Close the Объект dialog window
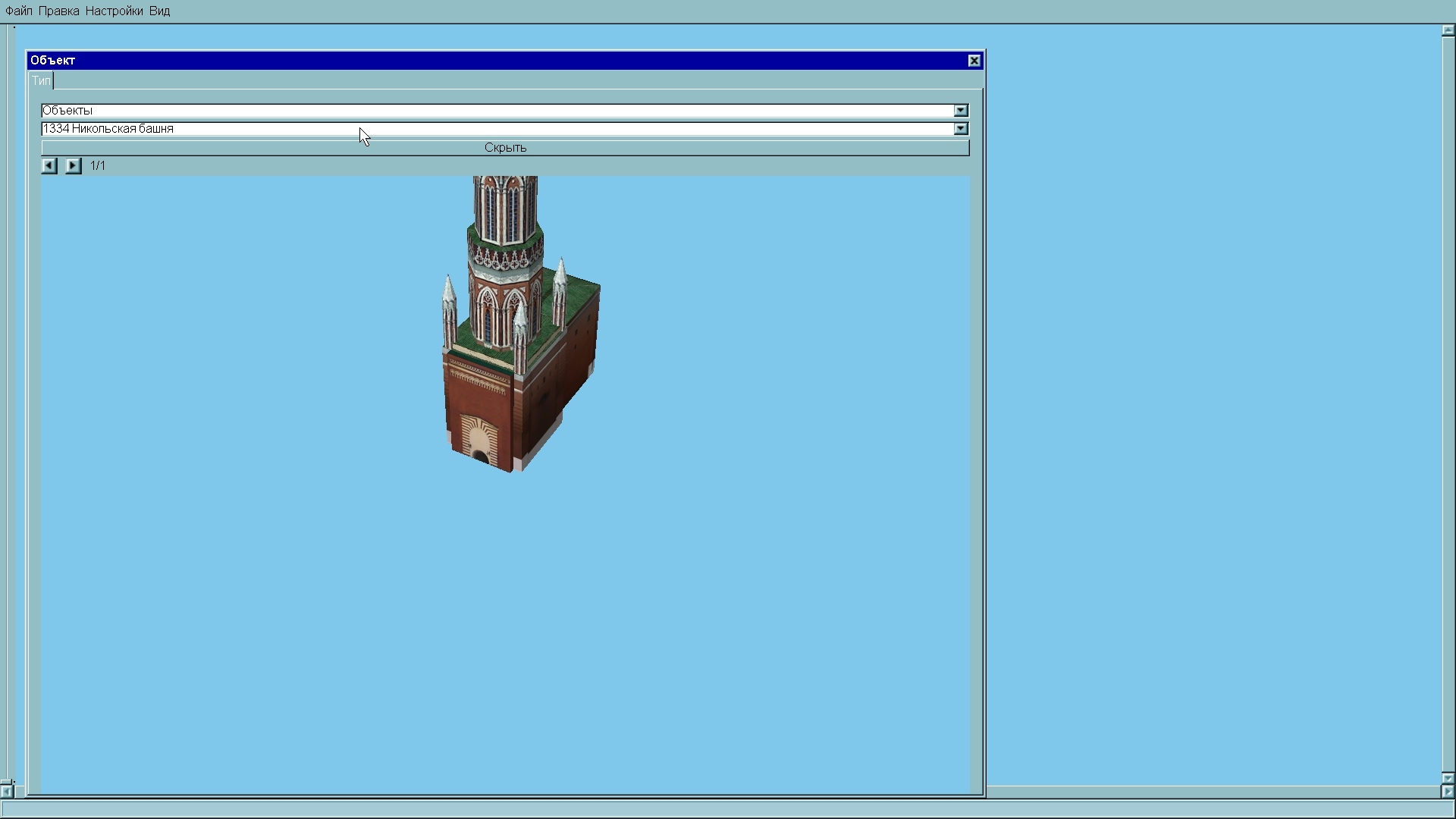 tap(974, 61)
